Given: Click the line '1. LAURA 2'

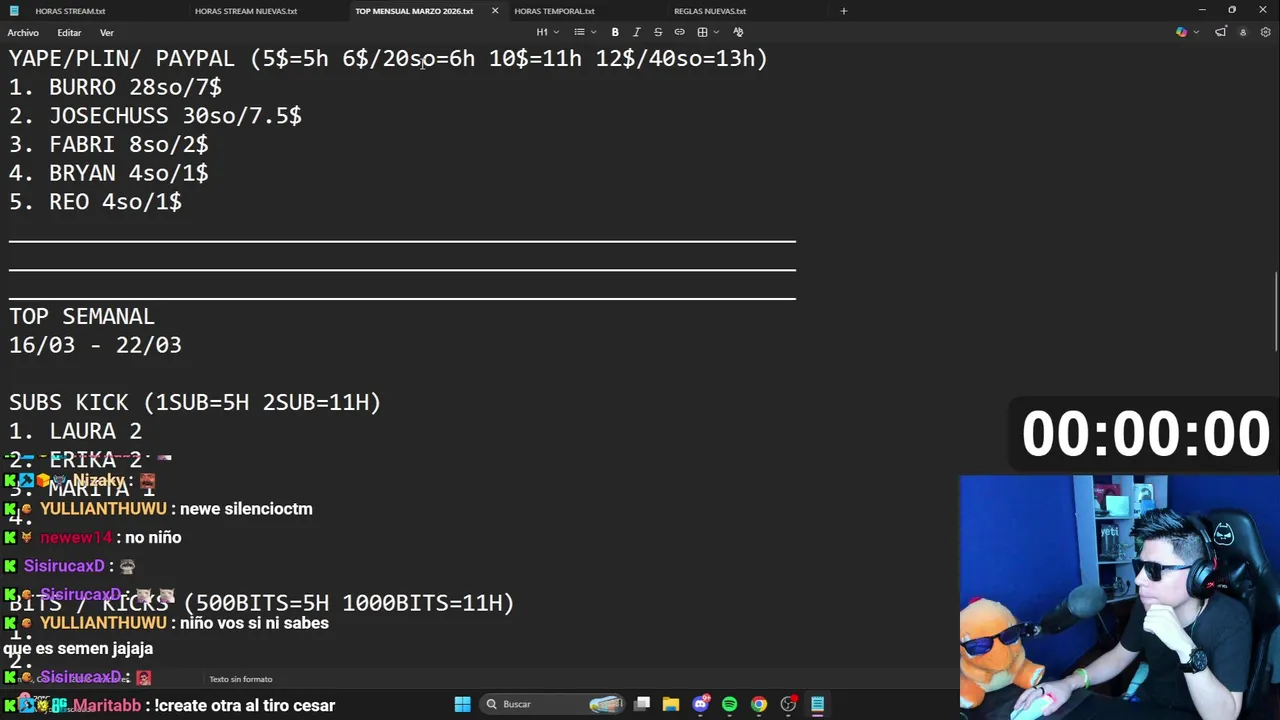Looking at the screenshot, I should [76, 431].
